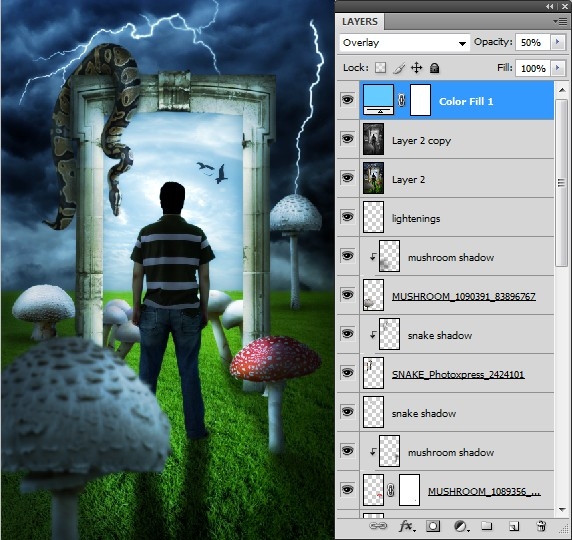Create a new layer group folder
Viewport: 572px width, 540px height.
[x=487, y=525]
